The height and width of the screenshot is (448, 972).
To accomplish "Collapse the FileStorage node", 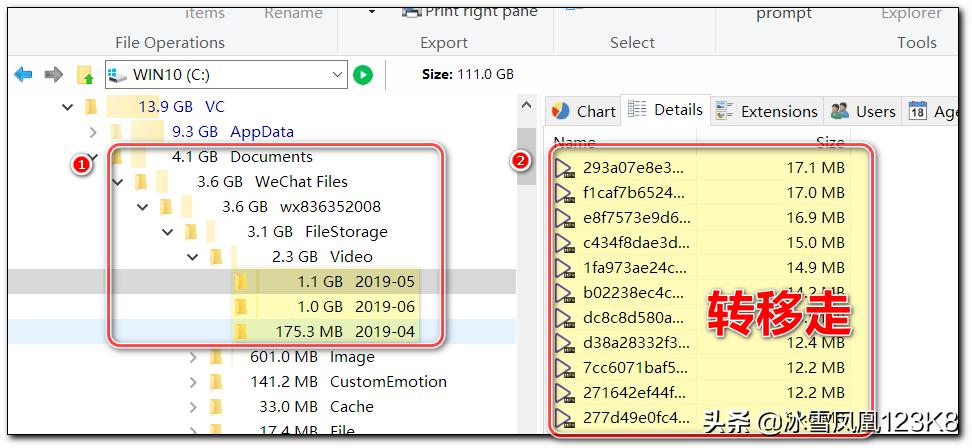I will (168, 232).
